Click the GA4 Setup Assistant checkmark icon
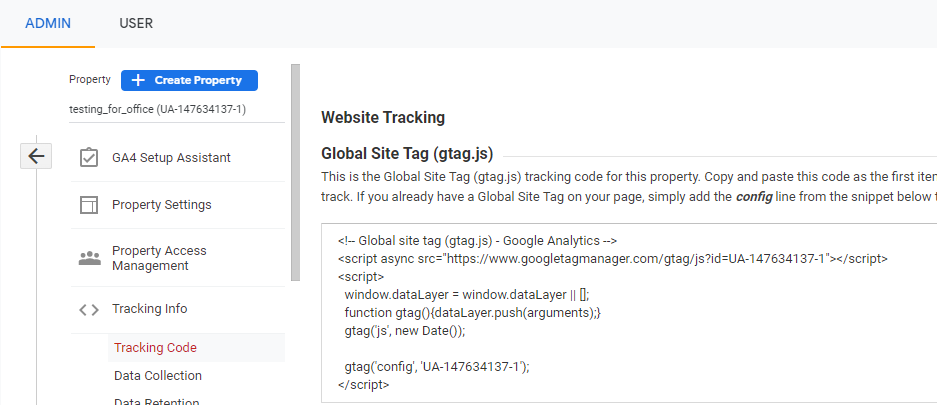This screenshot has height=405, width=937. (x=89, y=158)
